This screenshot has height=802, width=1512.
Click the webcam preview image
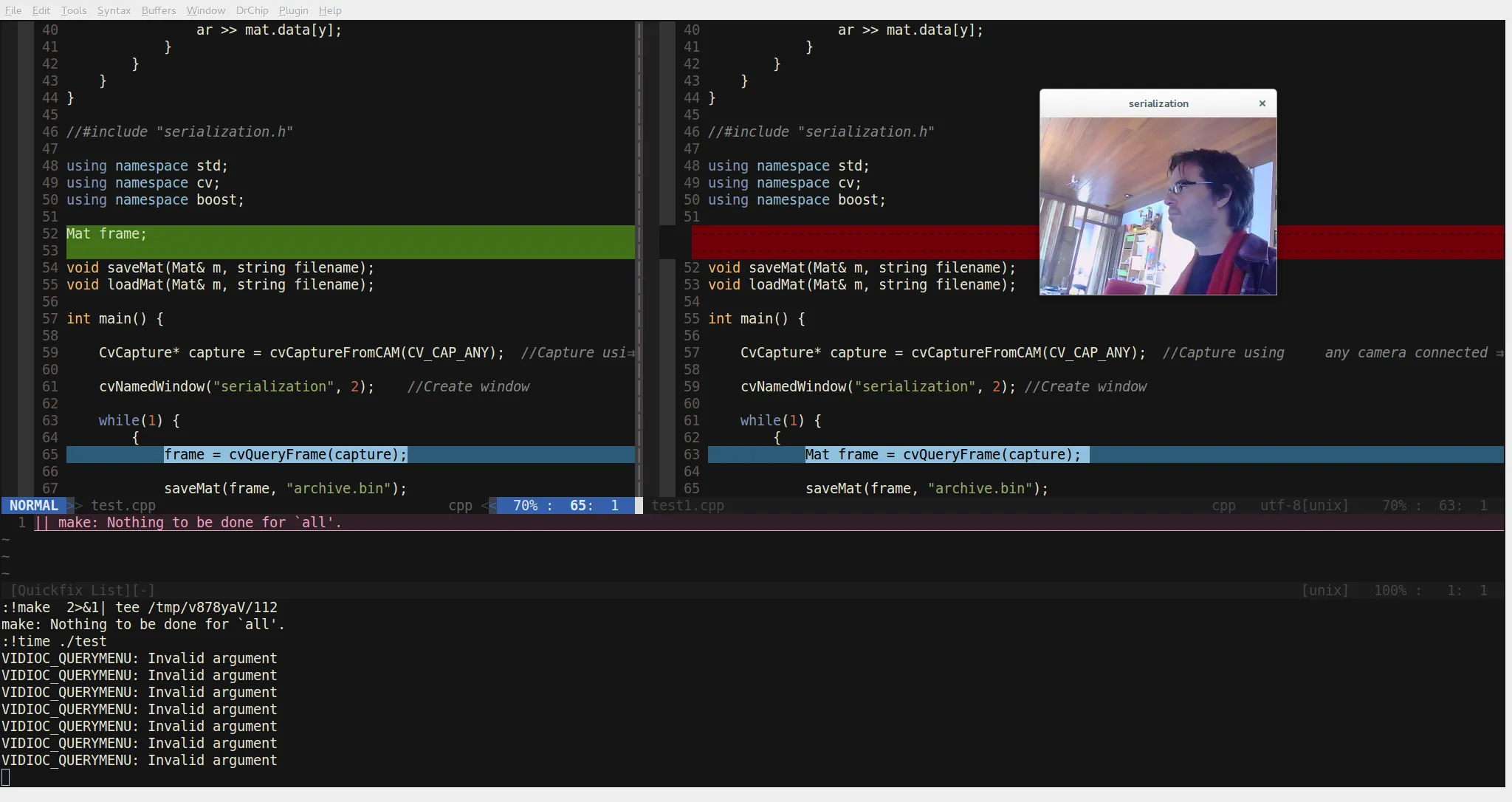coord(1158,206)
